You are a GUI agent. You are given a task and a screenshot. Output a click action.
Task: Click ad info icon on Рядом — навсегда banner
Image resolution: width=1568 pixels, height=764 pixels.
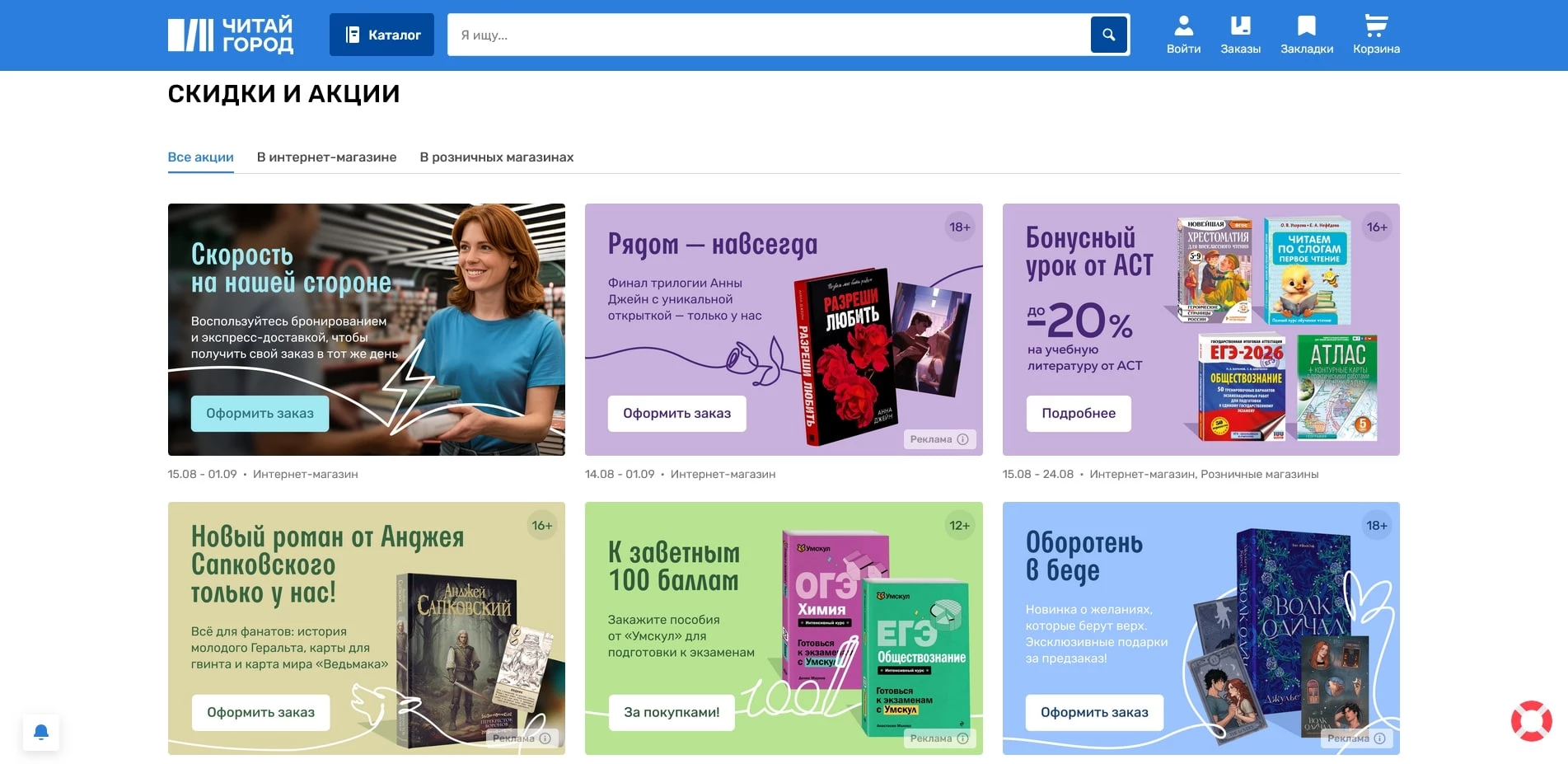[962, 439]
